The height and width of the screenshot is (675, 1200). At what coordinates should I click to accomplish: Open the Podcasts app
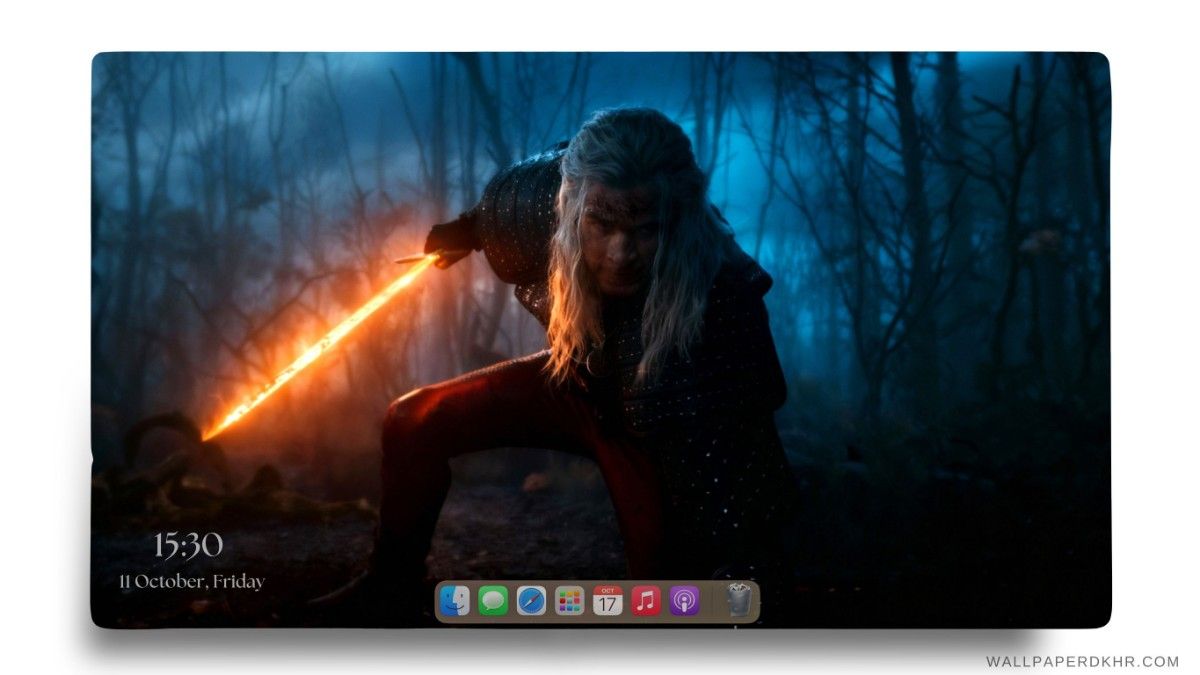tap(684, 601)
